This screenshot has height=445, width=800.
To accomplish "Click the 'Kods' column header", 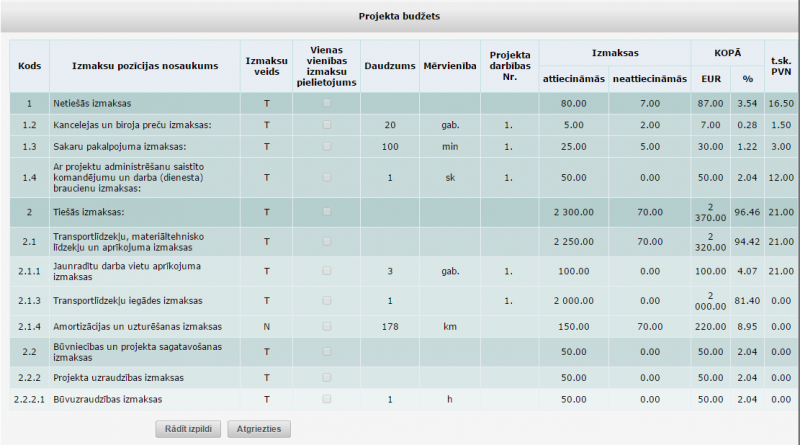I will point(29,66).
